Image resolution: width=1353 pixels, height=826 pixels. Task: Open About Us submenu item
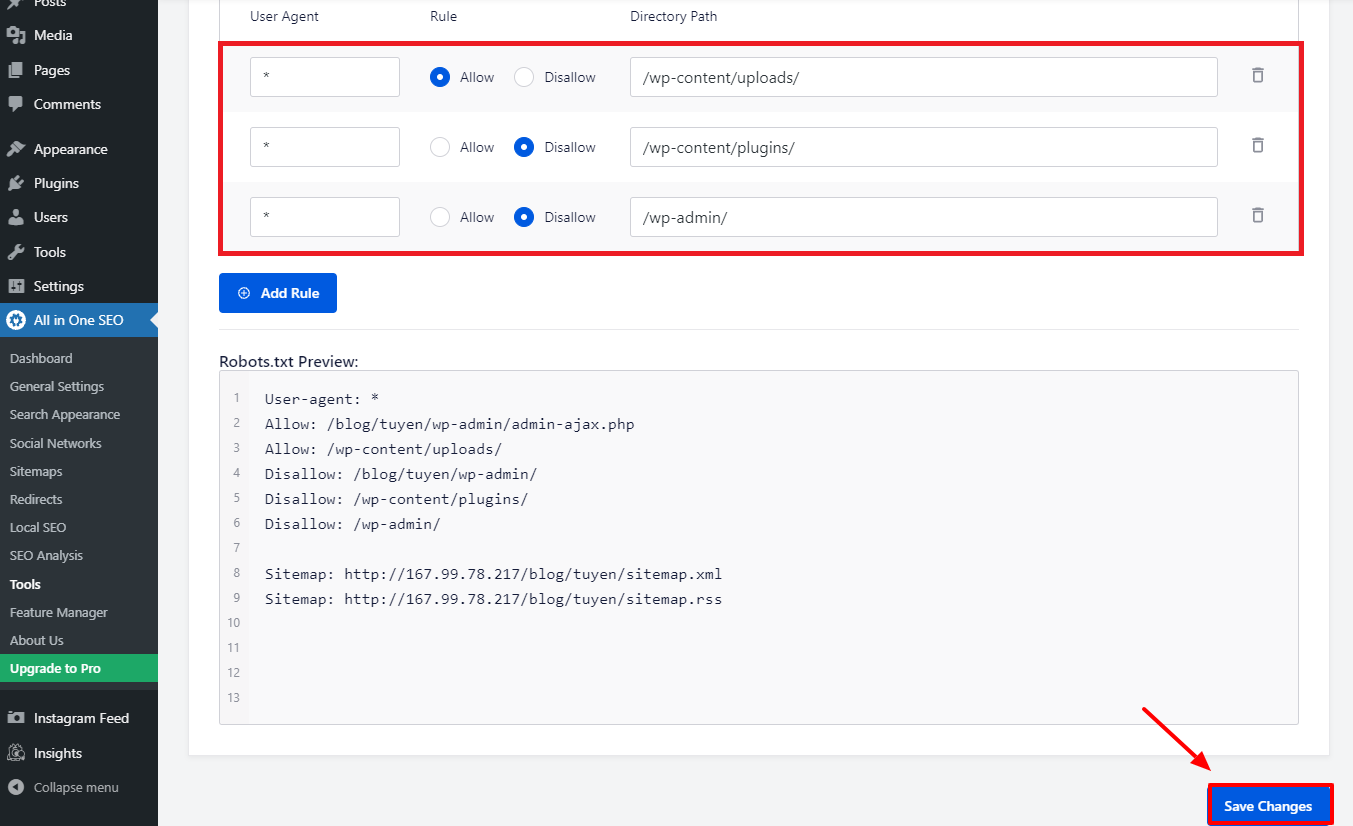[37, 640]
